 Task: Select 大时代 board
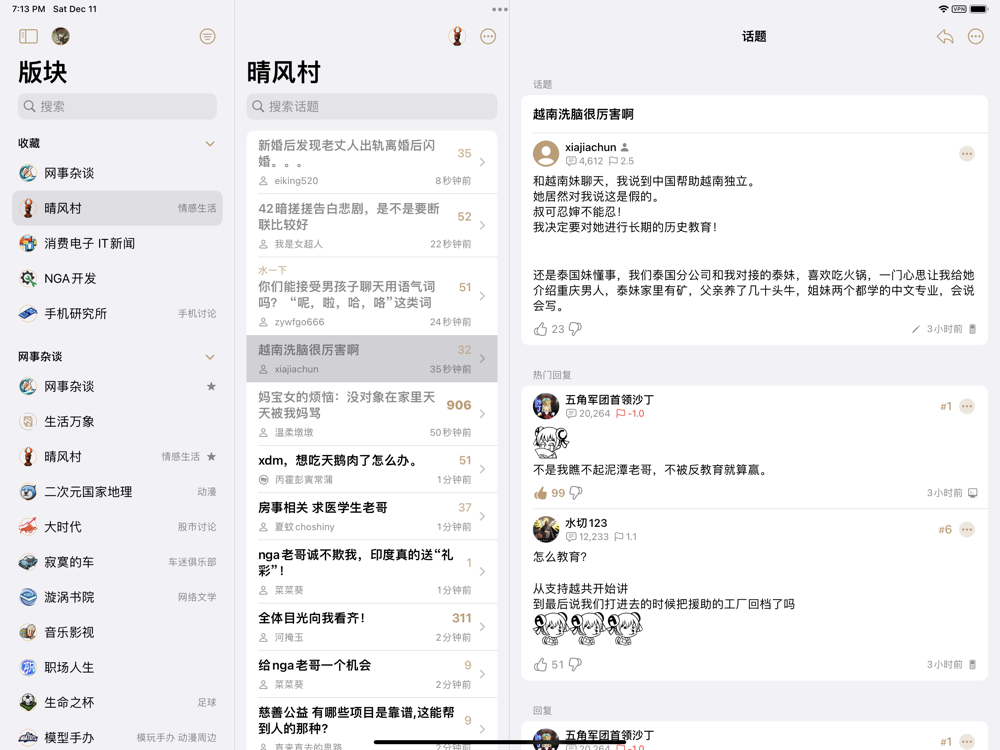click(117, 527)
